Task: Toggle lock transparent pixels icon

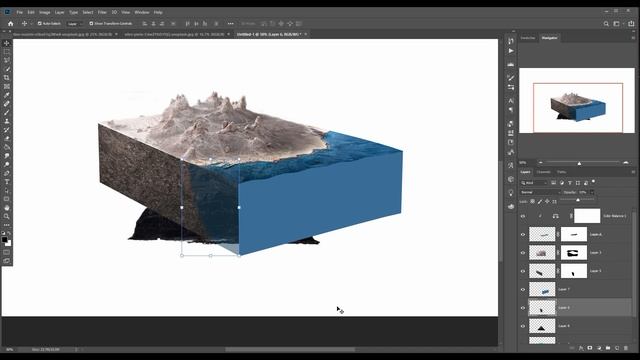Action: click(x=533, y=201)
